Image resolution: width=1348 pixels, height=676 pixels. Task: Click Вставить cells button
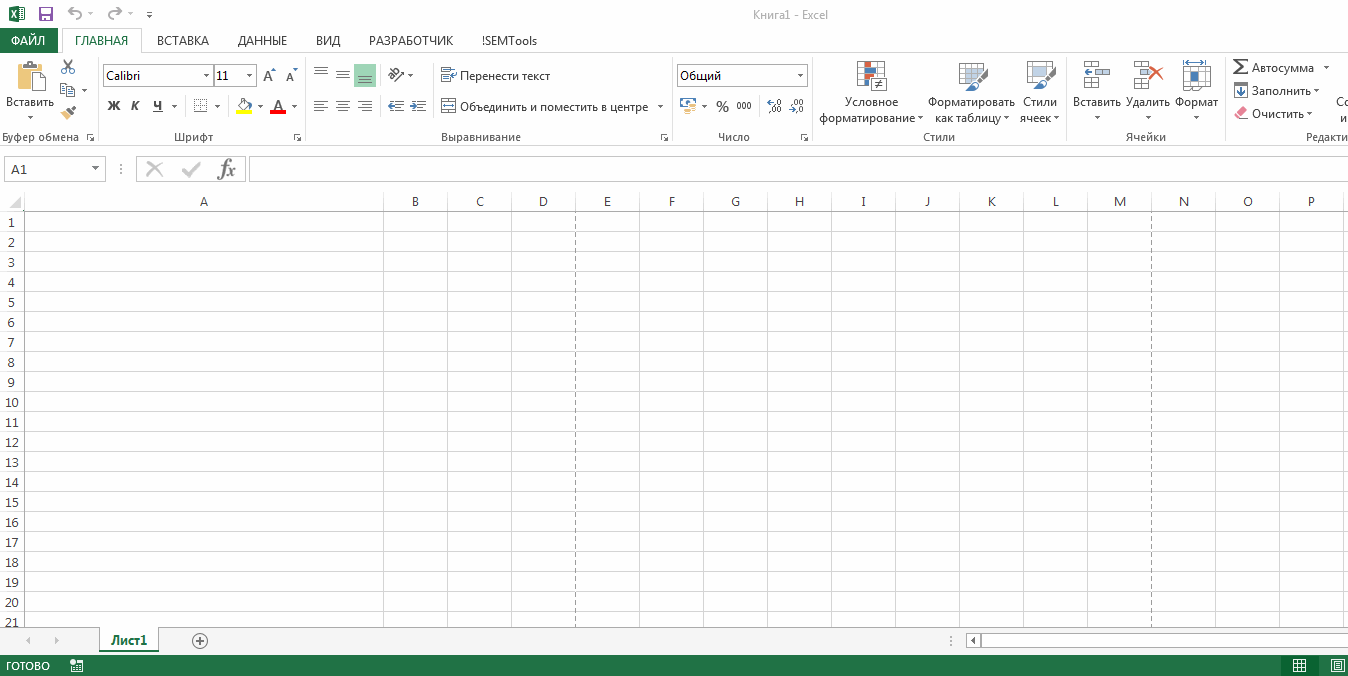click(x=1097, y=92)
